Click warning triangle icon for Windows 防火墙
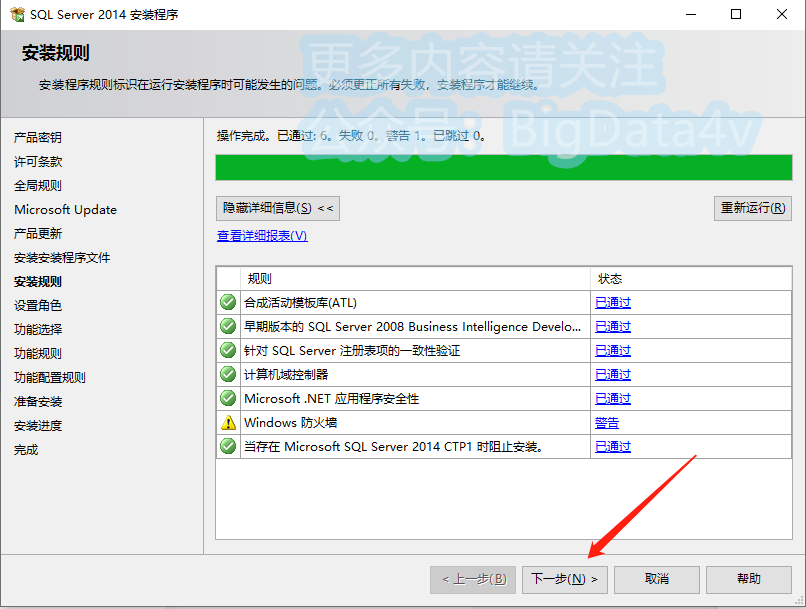This screenshot has width=806, height=609. (228, 422)
